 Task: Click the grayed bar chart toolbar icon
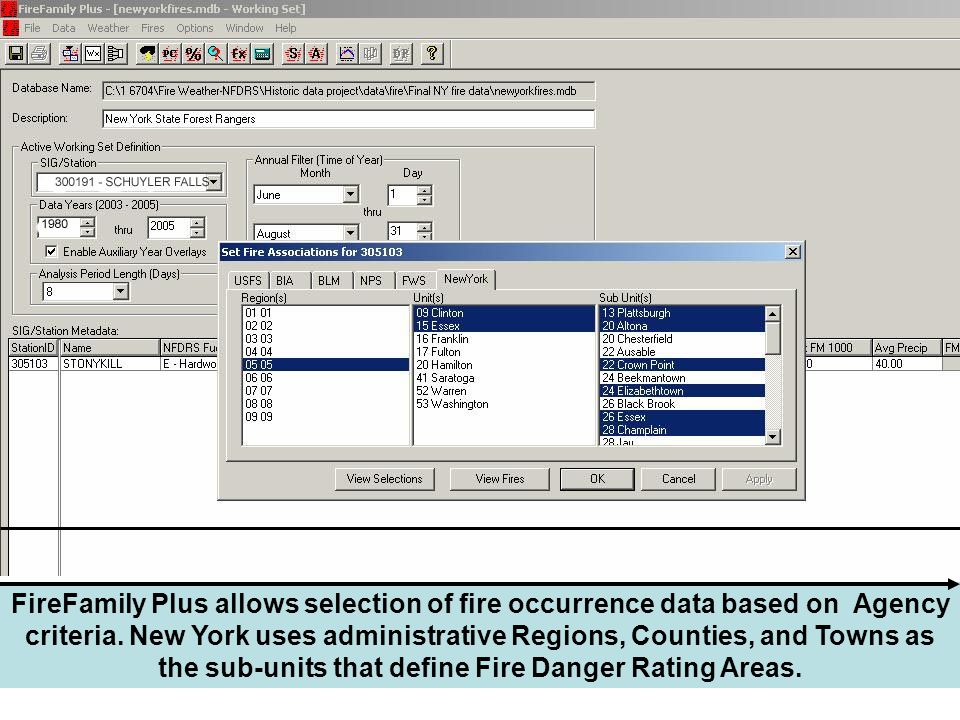(370, 54)
